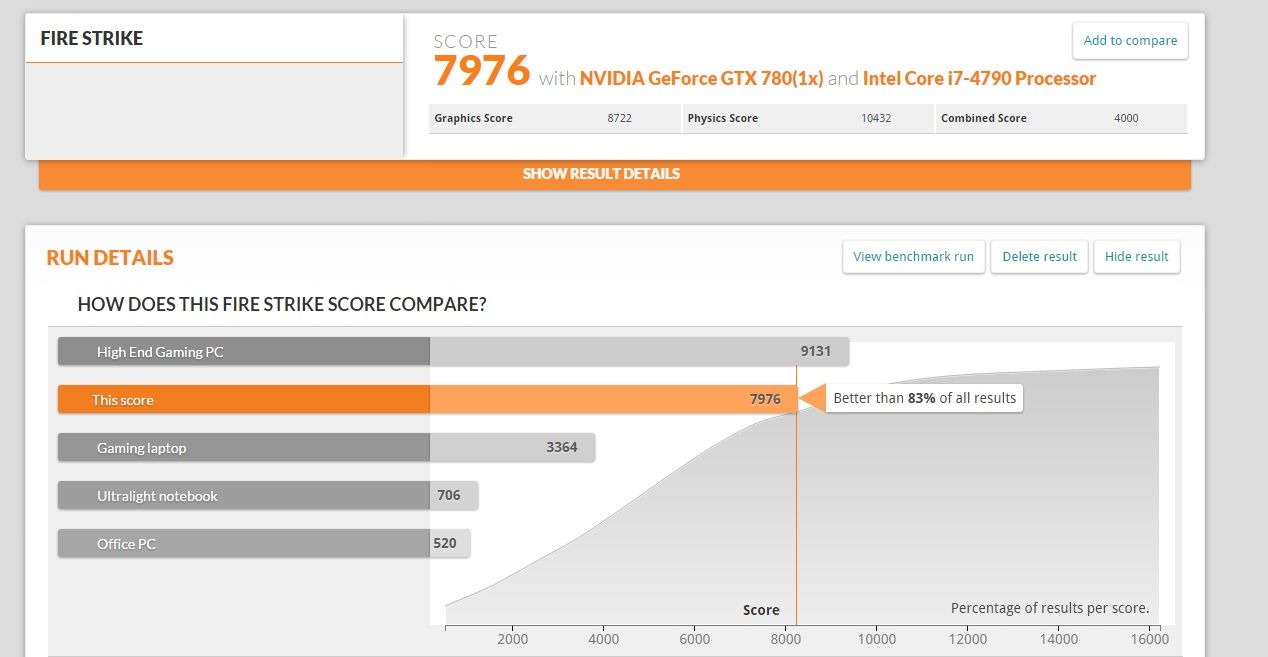Click the large 7976 score number
This screenshot has height=657, width=1268.
481,70
